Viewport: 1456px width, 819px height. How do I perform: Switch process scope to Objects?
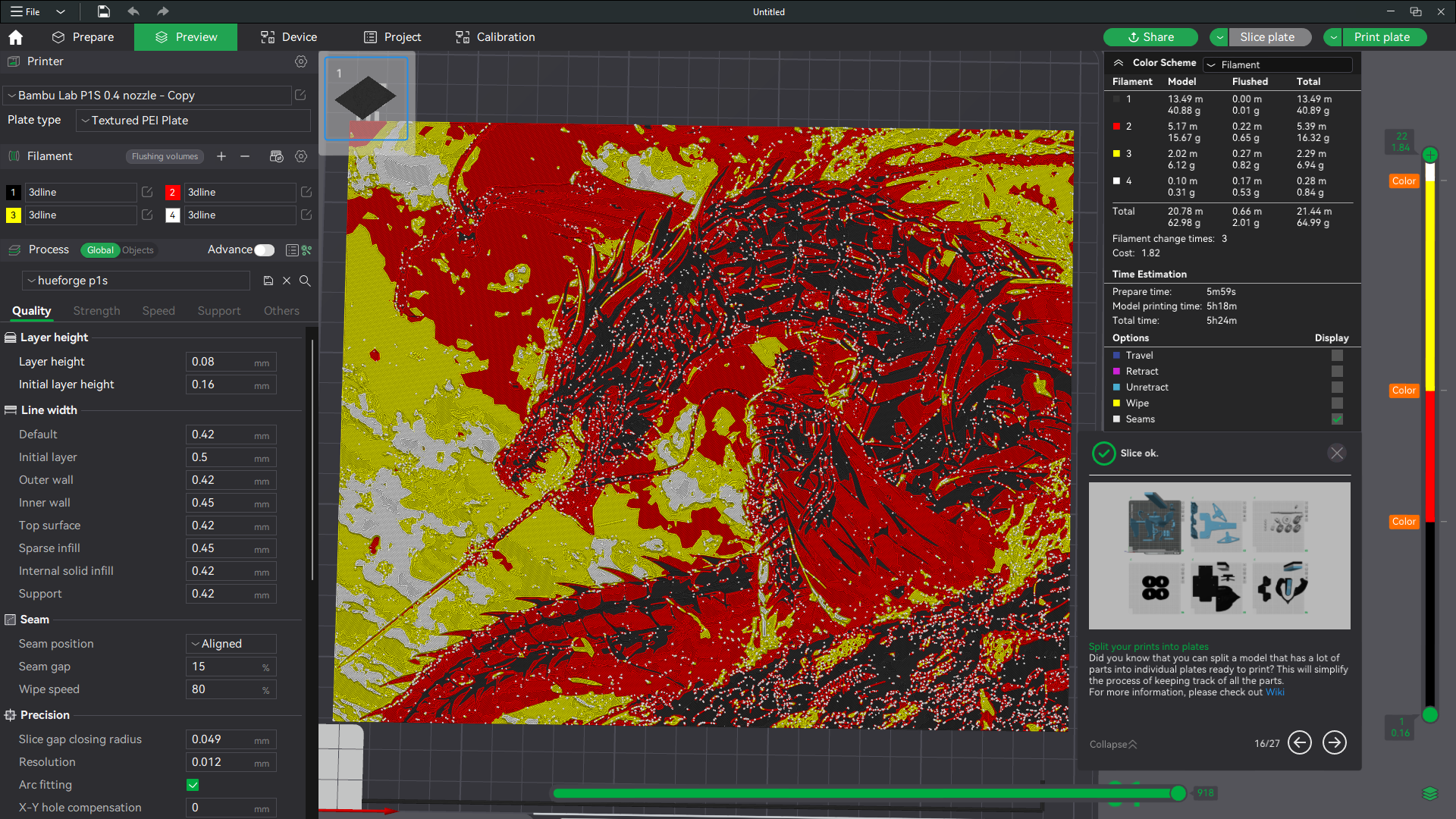(138, 250)
